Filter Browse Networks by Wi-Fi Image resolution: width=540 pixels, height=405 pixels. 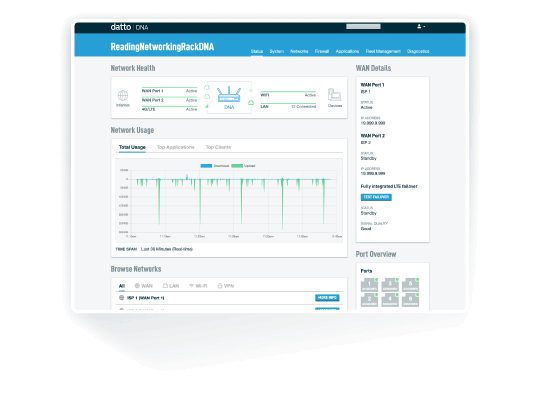coord(198,286)
